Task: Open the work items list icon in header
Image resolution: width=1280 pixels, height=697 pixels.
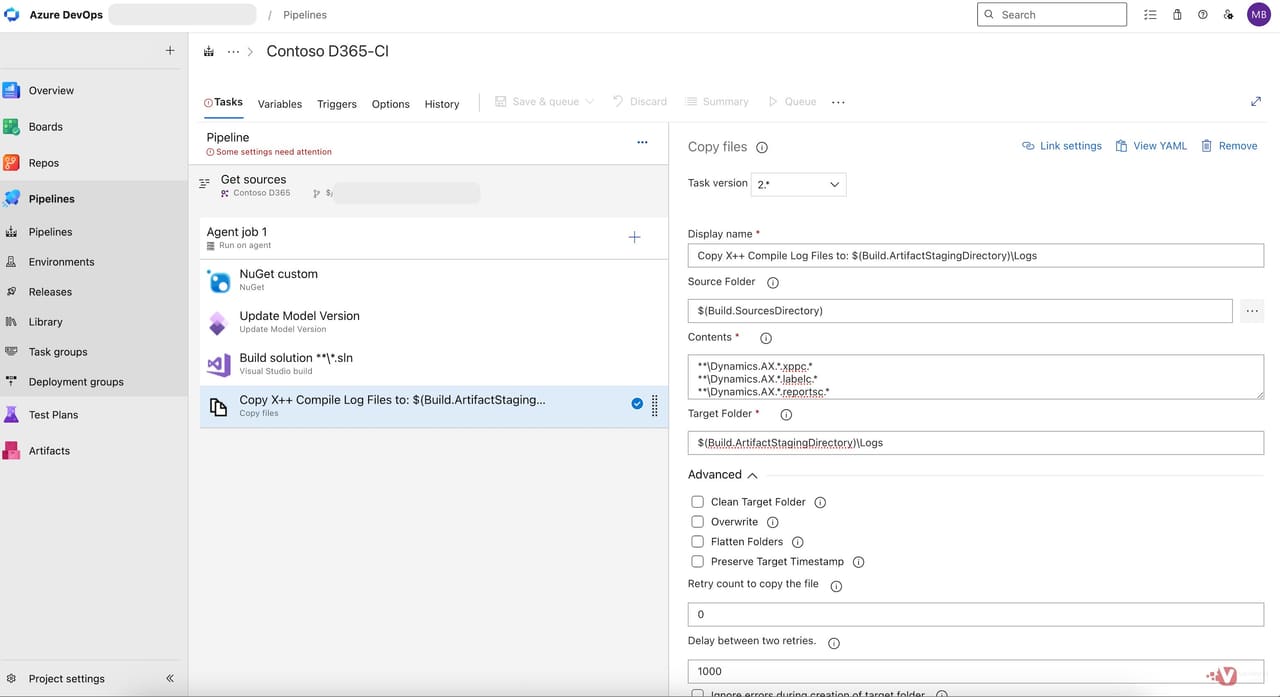Action: tap(1150, 15)
